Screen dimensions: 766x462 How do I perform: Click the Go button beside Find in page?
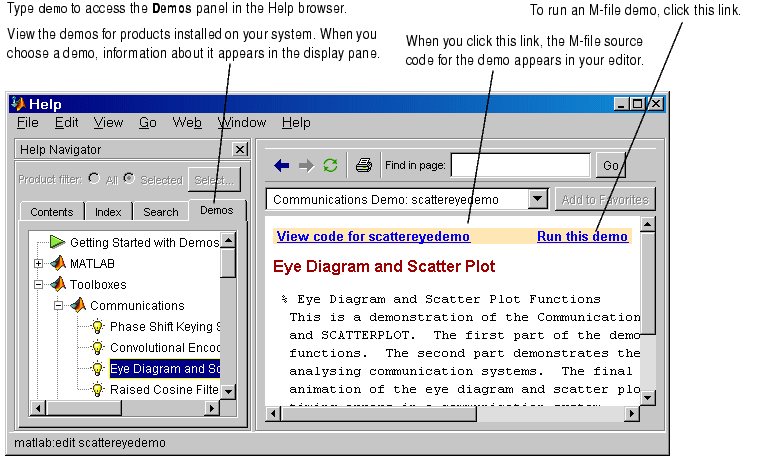click(x=611, y=166)
